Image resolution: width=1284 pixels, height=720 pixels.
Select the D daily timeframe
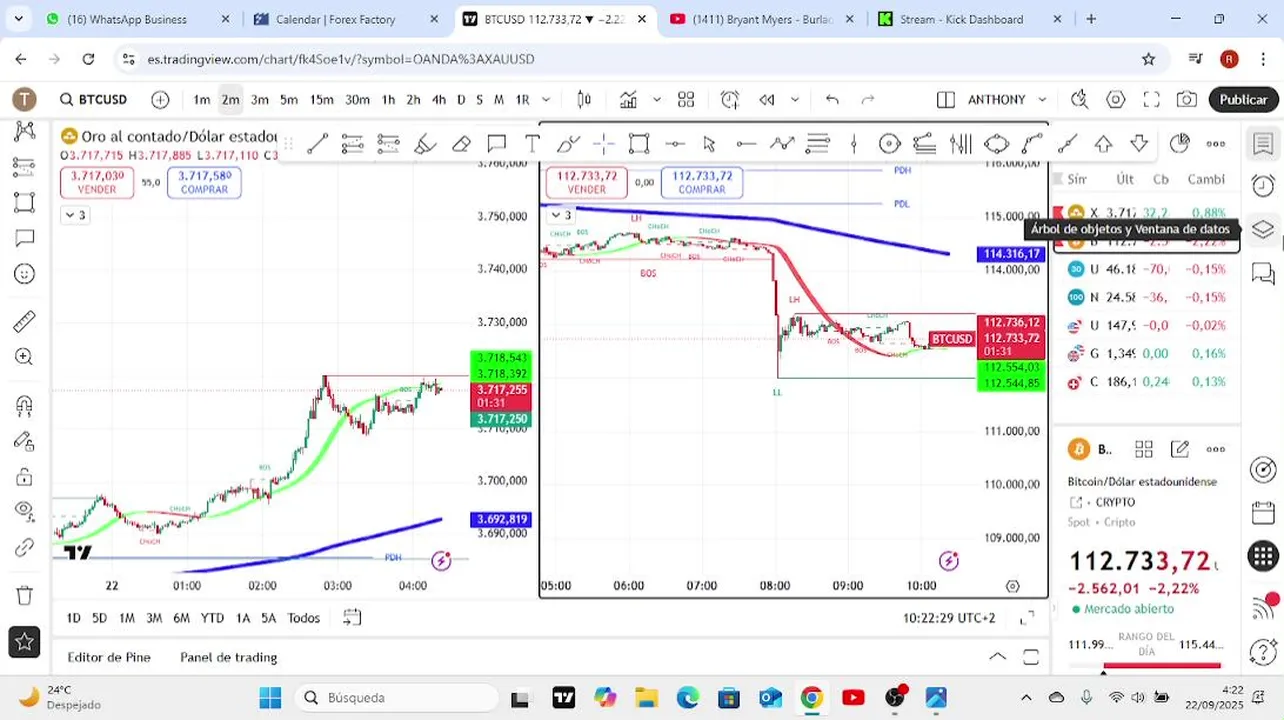[461, 99]
